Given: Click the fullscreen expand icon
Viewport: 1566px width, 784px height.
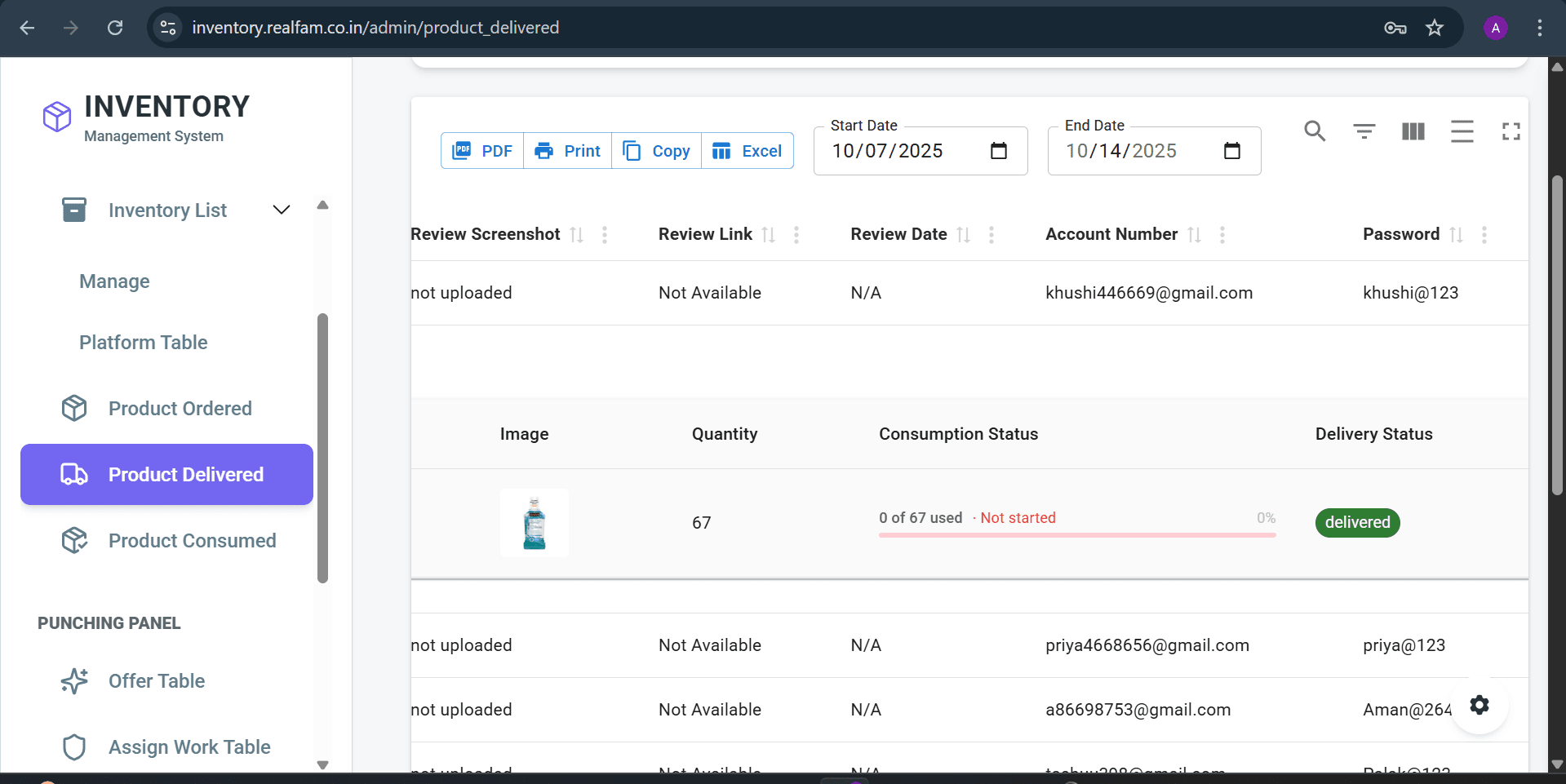Looking at the screenshot, I should pyautogui.click(x=1511, y=131).
